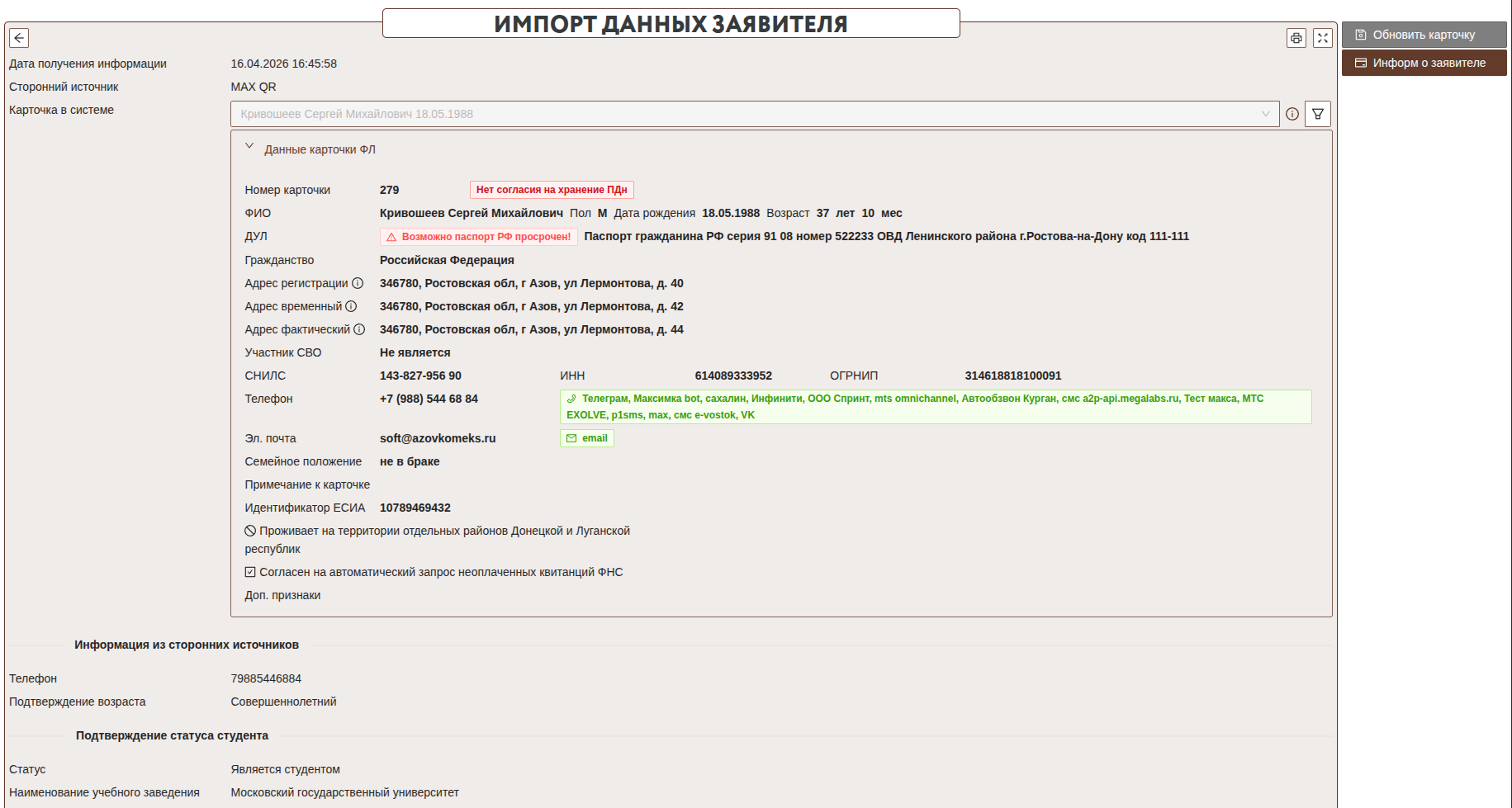Screen dimensions: 1512x808
Task: Click the back arrow icon
Action: click(19, 38)
